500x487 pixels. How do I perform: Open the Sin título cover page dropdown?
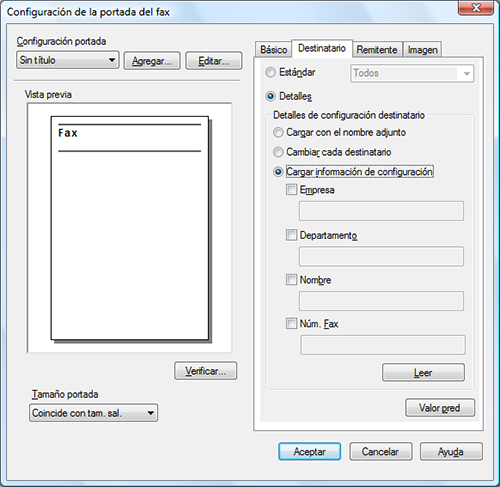point(68,60)
